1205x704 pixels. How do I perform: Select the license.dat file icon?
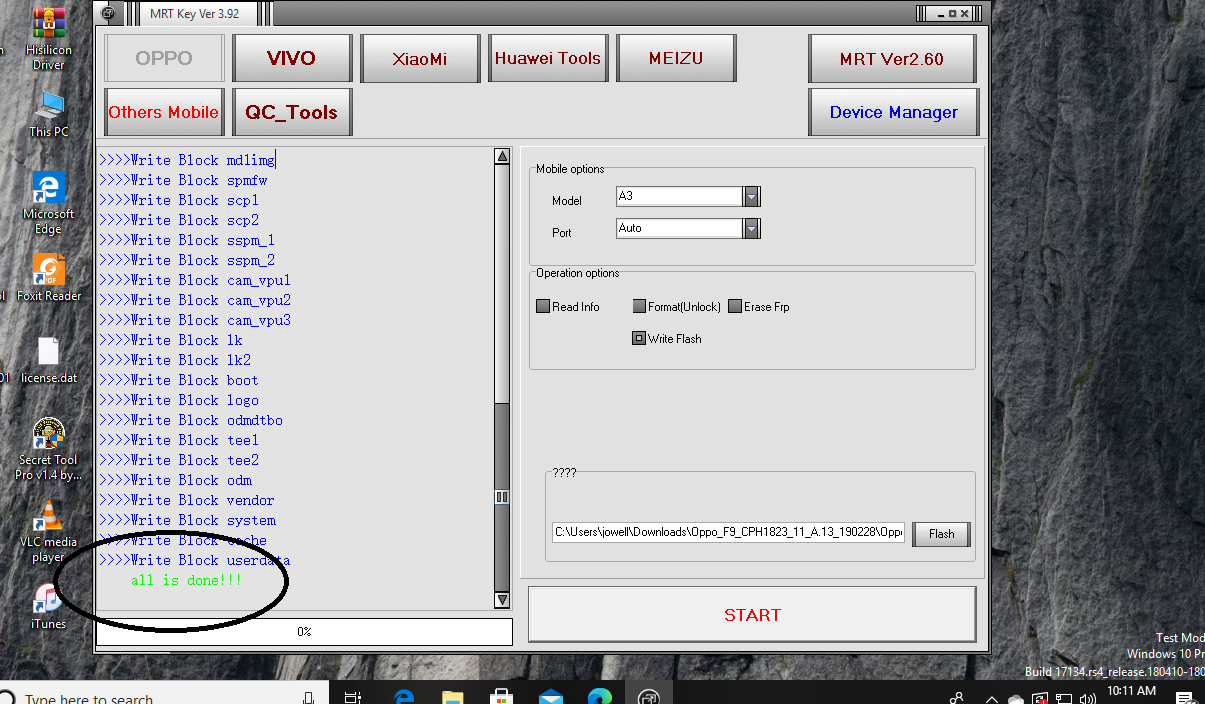click(x=48, y=361)
